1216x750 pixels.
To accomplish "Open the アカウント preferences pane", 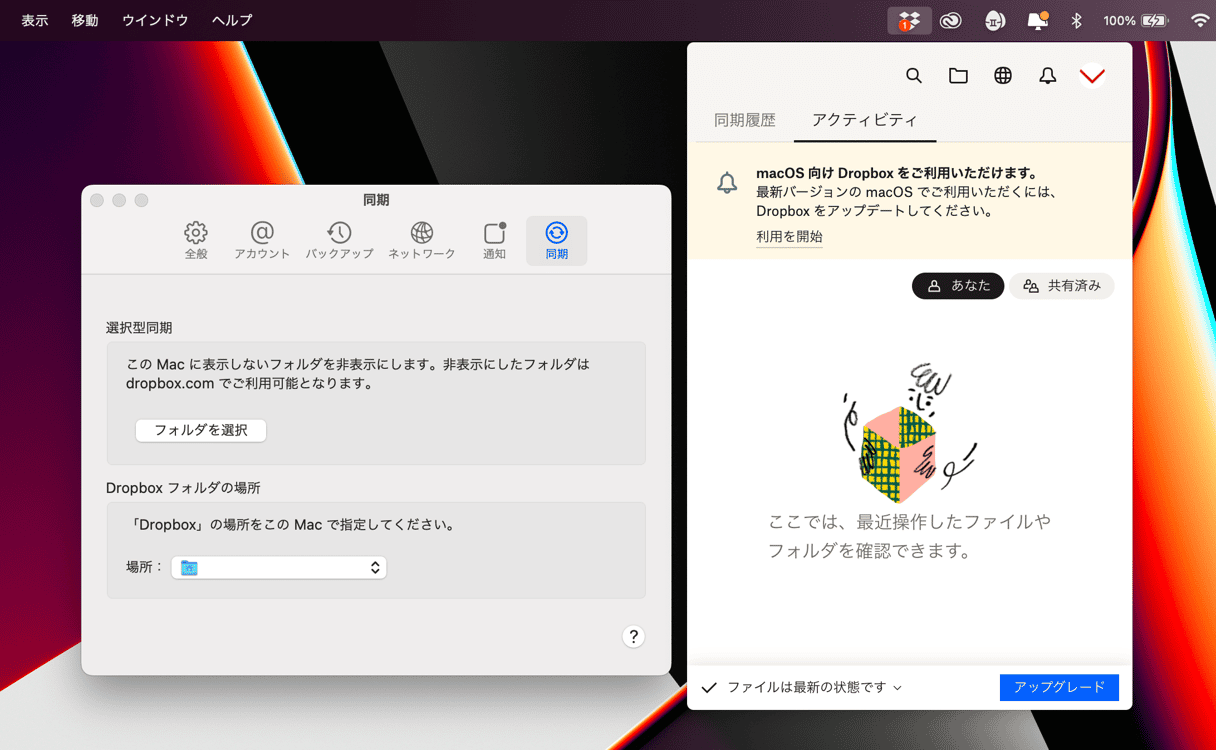I will tap(262, 241).
